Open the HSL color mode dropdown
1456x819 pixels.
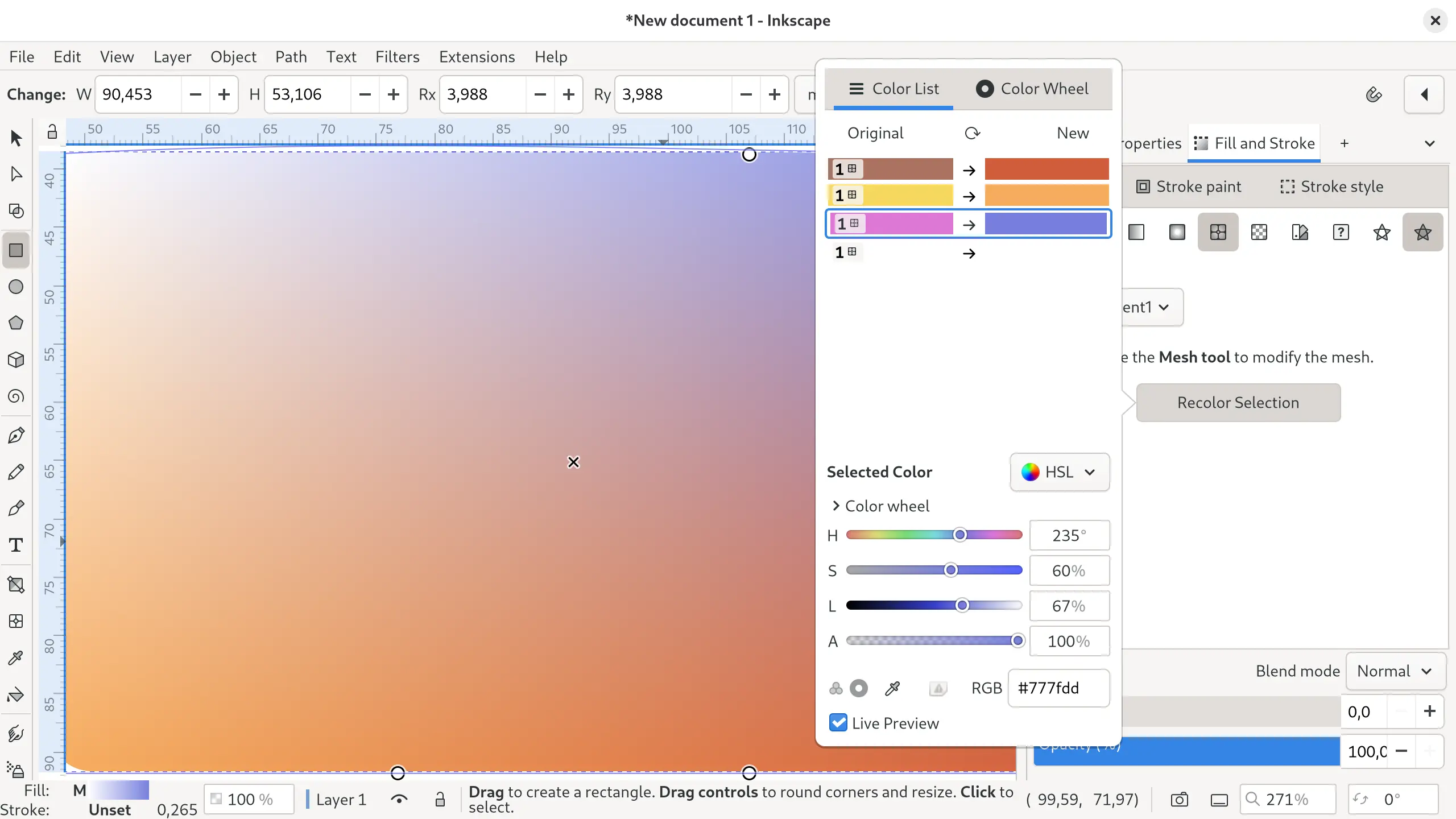coord(1059,473)
